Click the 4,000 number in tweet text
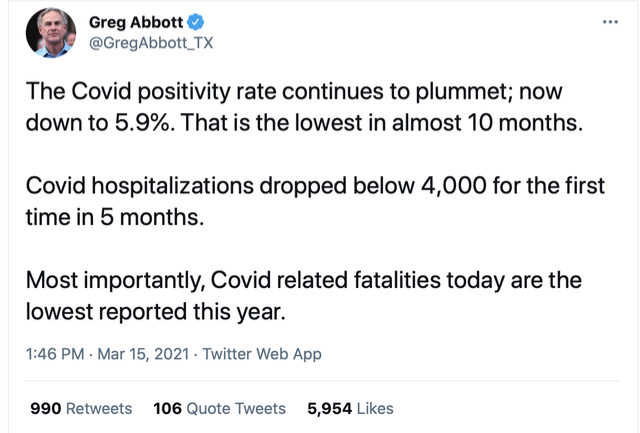The image size is (640, 433). (x=453, y=186)
